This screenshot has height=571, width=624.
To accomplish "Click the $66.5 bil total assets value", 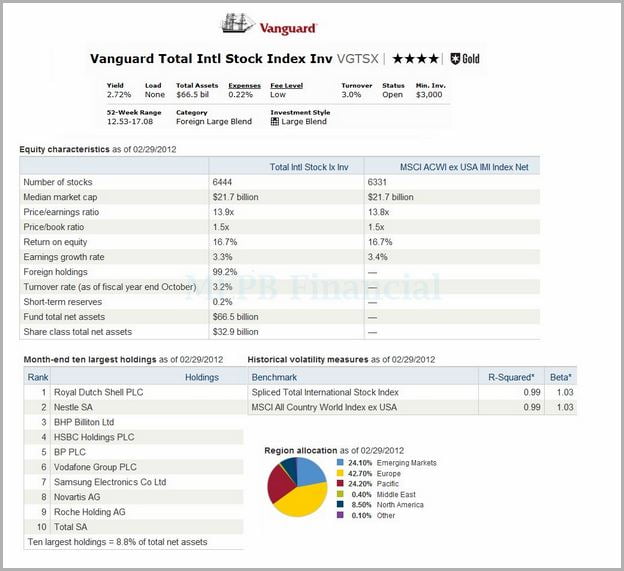I will tap(192, 95).
